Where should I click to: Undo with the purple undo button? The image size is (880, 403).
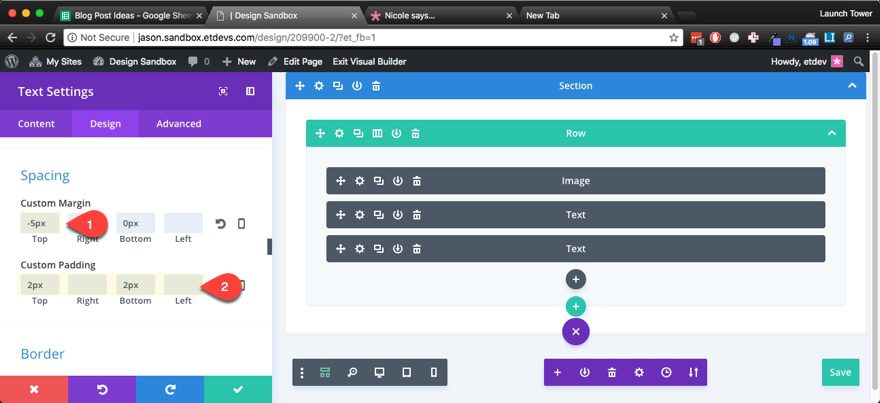pyautogui.click(x=102, y=389)
